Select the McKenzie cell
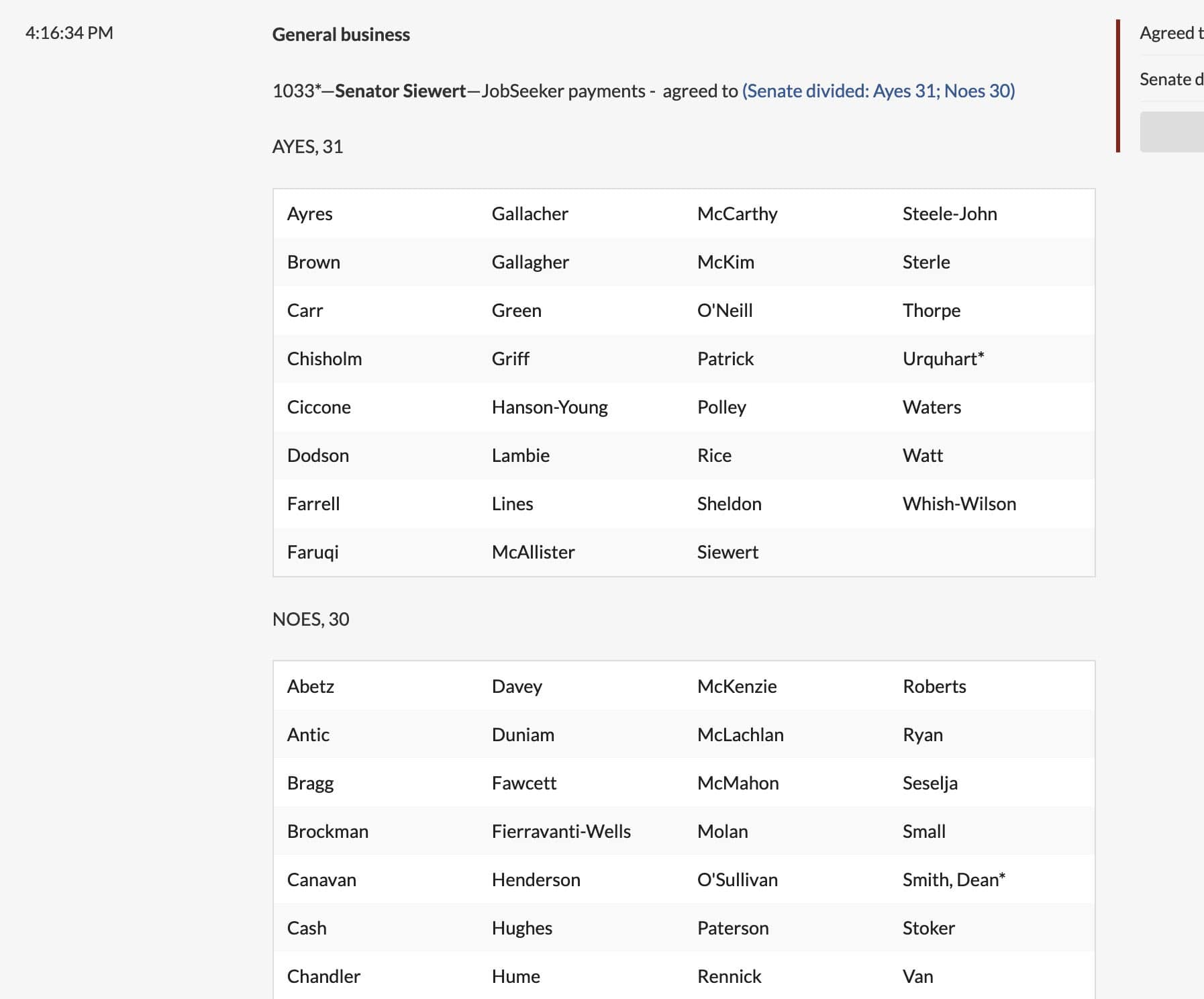Screen dimensions: 1204x999 pyautogui.click(x=787, y=686)
